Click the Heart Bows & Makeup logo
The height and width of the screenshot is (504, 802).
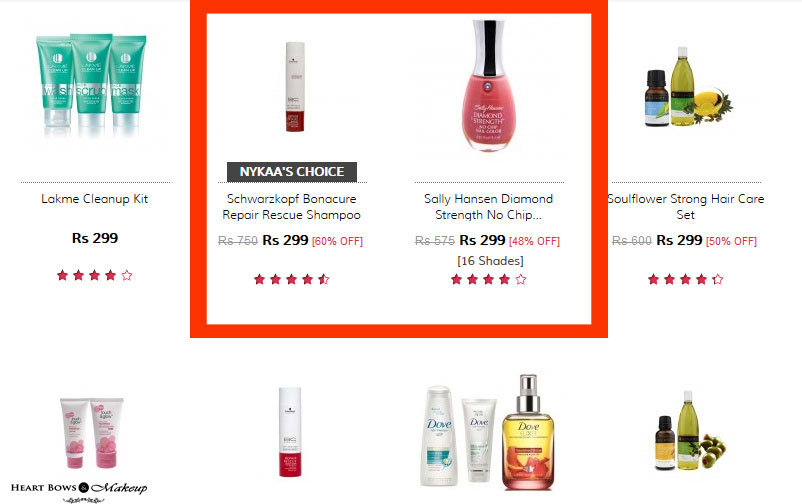click(79, 491)
